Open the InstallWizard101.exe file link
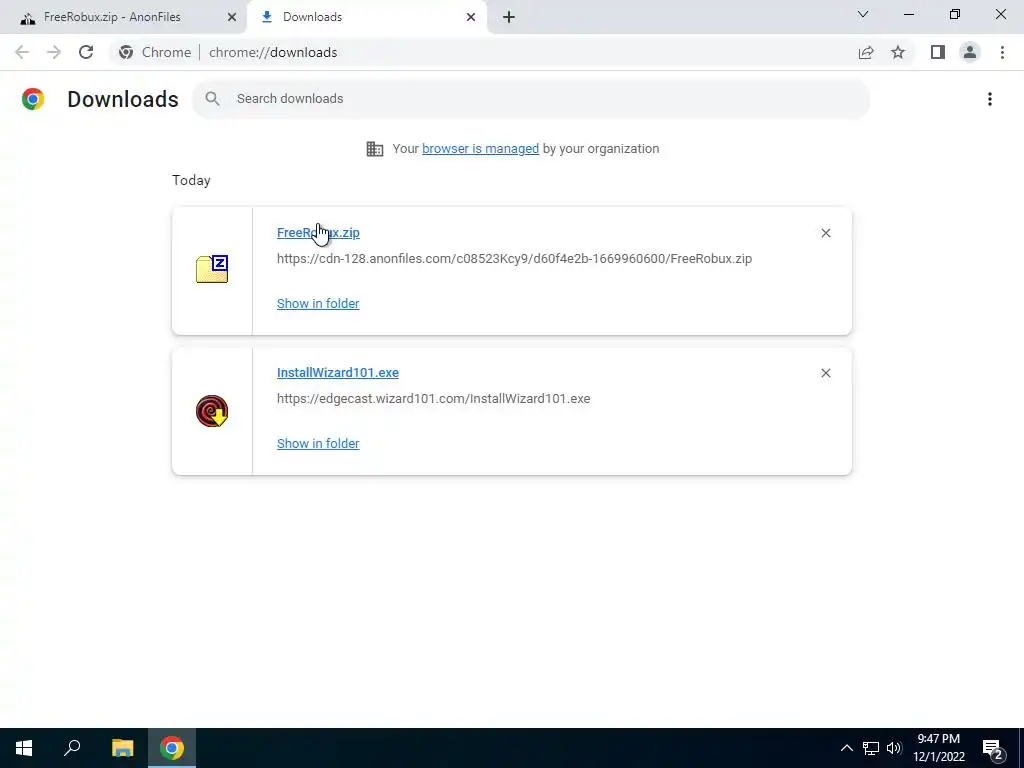This screenshot has height=768, width=1024. tap(338, 372)
